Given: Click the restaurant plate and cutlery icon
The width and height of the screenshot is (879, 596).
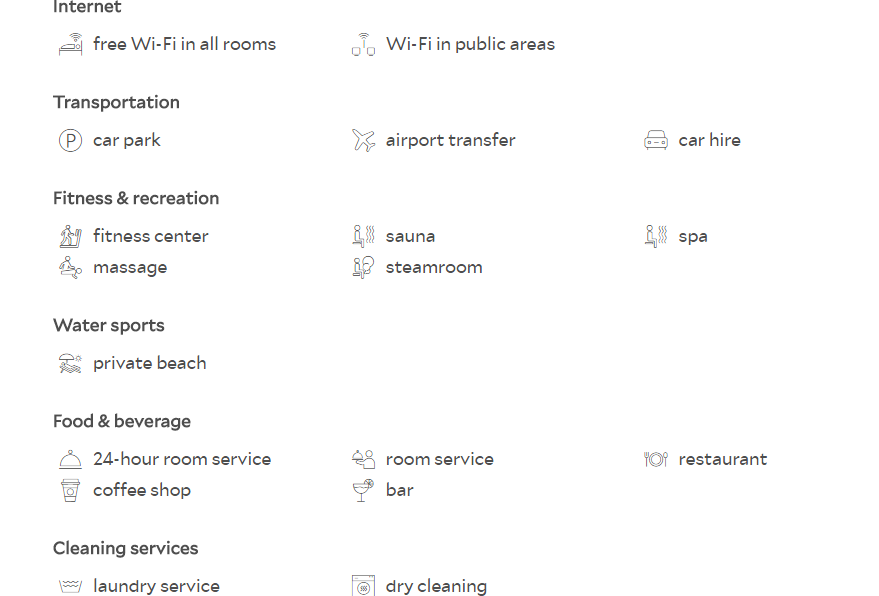Looking at the screenshot, I should [656, 459].
